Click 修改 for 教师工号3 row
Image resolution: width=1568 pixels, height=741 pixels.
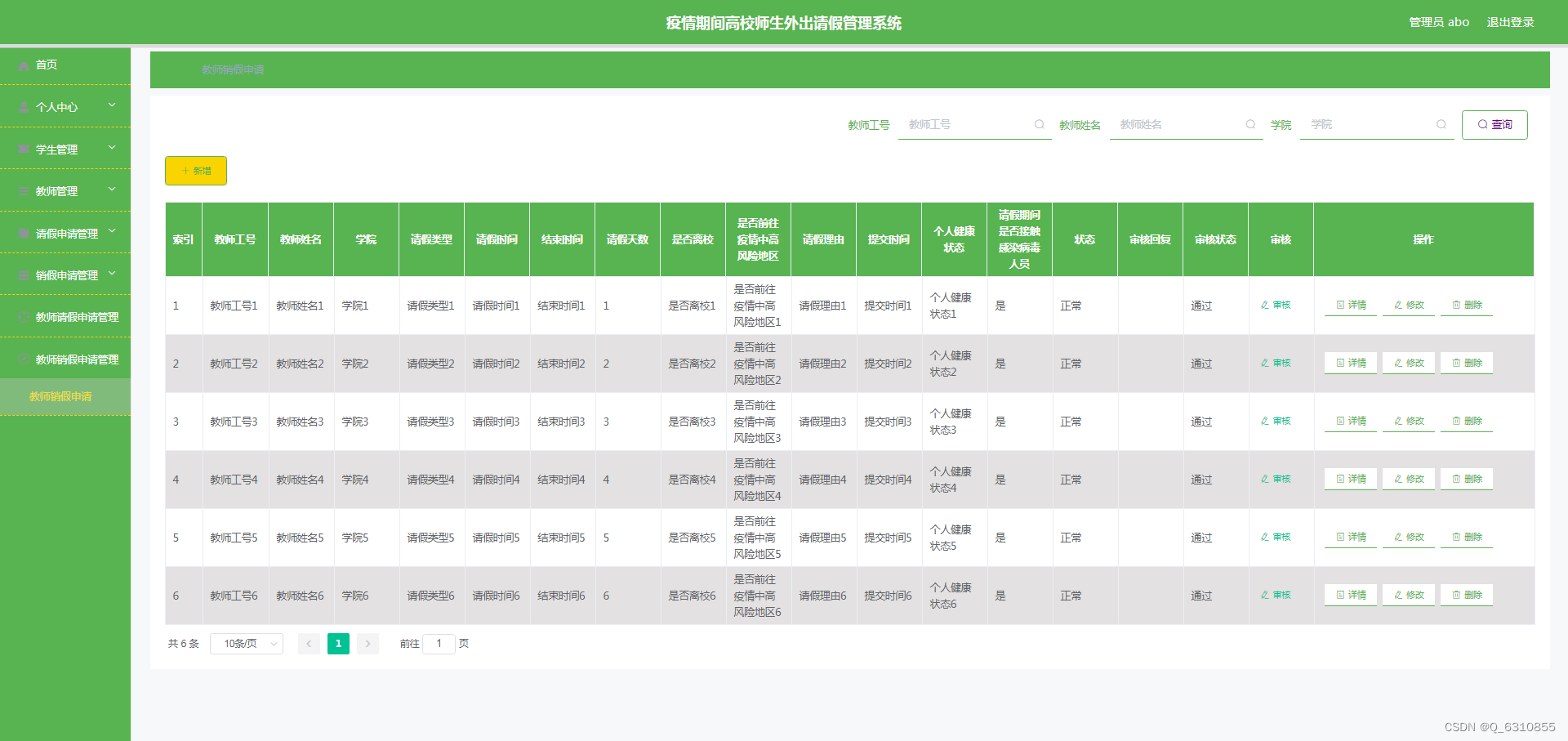click(1409, 421)
